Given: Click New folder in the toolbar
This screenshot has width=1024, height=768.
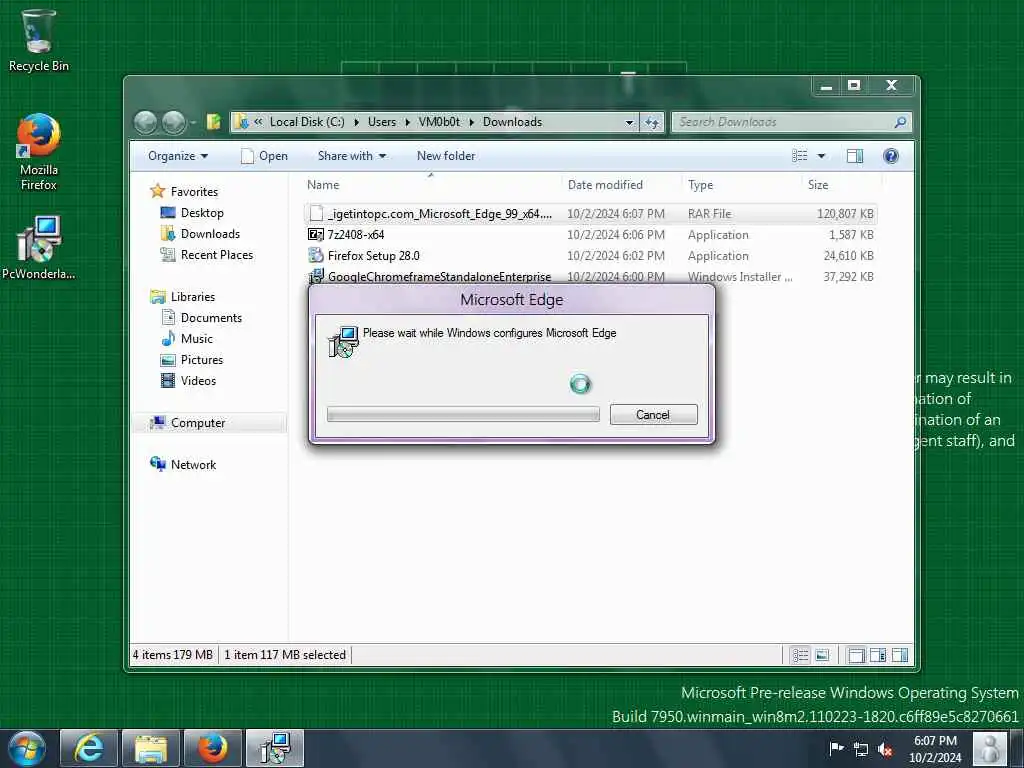Looking at the screenshot, I should tap(446, 156).
